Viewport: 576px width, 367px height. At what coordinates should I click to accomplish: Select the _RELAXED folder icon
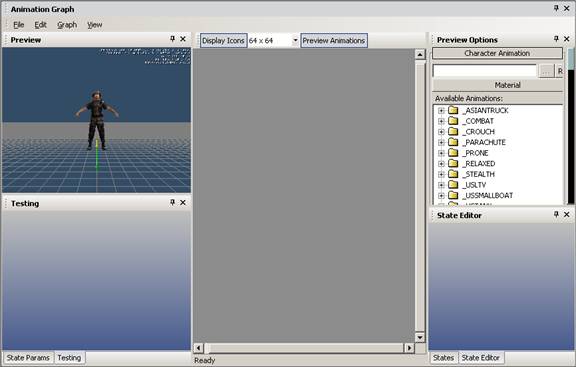pos(453,163)
